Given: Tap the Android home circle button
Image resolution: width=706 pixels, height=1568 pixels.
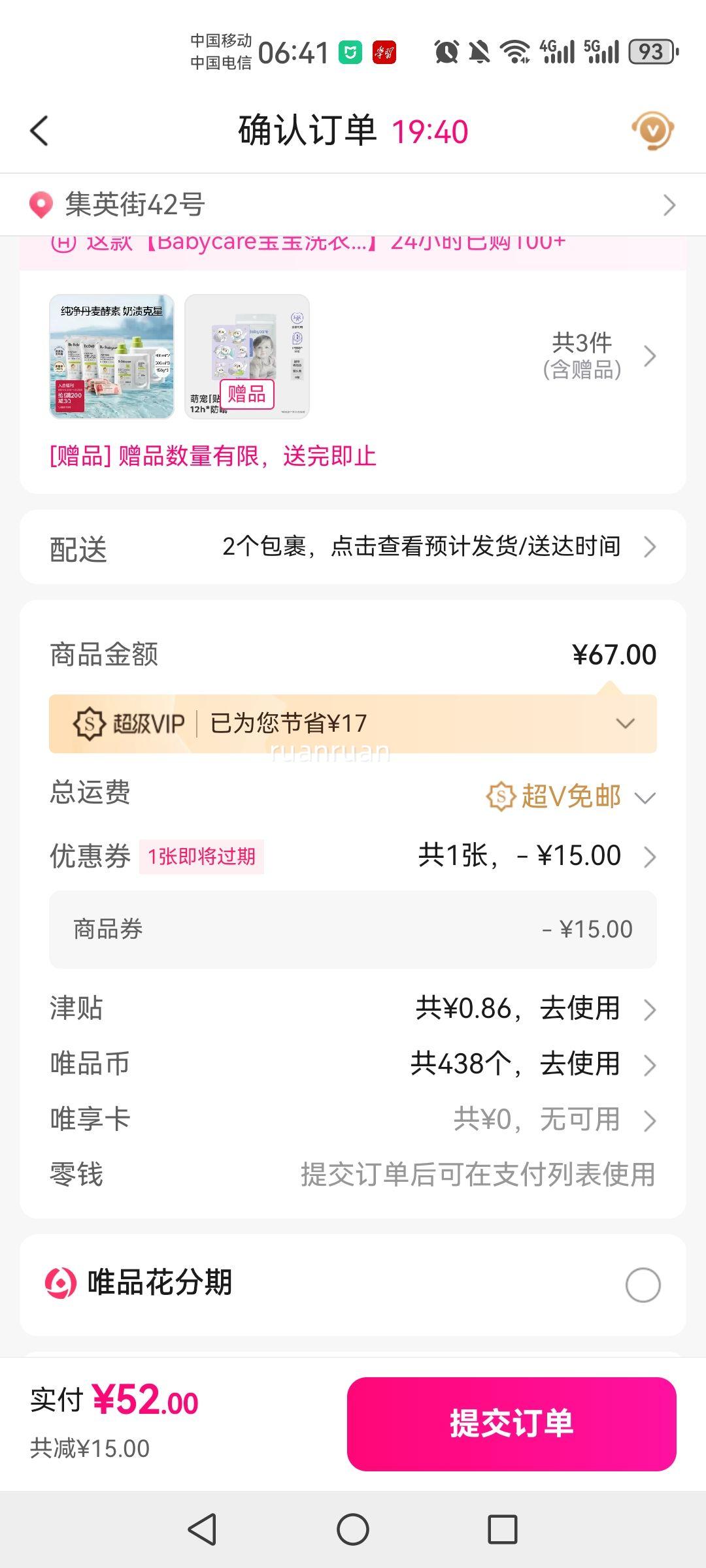Looking at the screenshot, I should [x=353, y=1530].
